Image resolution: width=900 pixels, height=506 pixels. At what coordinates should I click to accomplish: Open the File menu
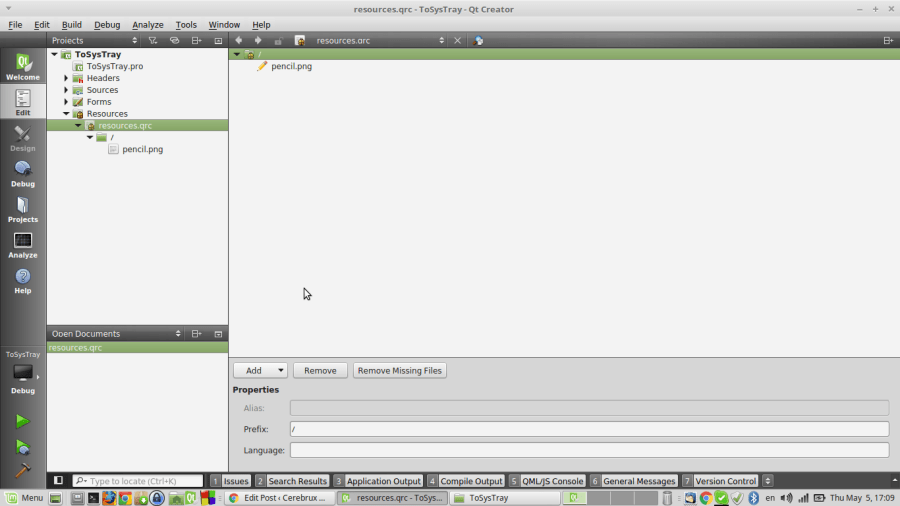(15, 25)
